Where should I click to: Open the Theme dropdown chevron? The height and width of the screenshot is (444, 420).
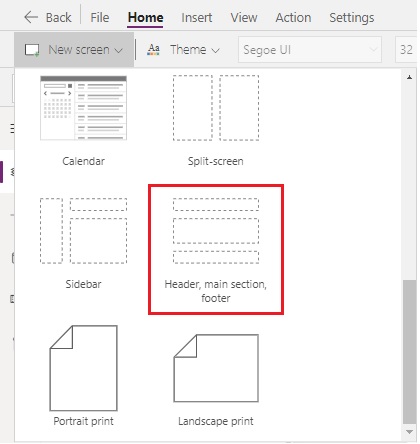(x=216, y=51)
